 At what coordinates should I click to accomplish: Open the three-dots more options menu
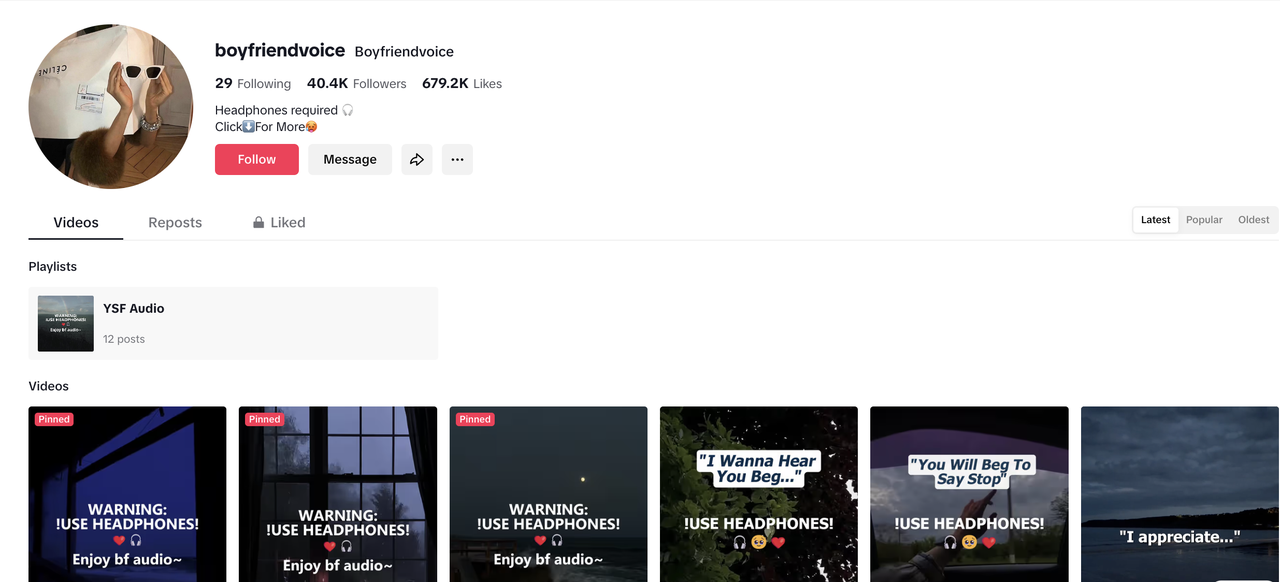[x=457, y=159]
